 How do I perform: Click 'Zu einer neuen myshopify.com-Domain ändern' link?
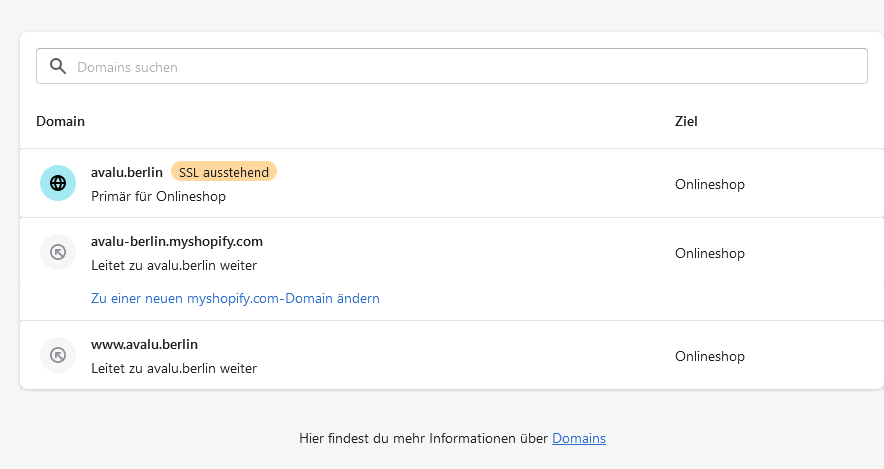[235, 298]
